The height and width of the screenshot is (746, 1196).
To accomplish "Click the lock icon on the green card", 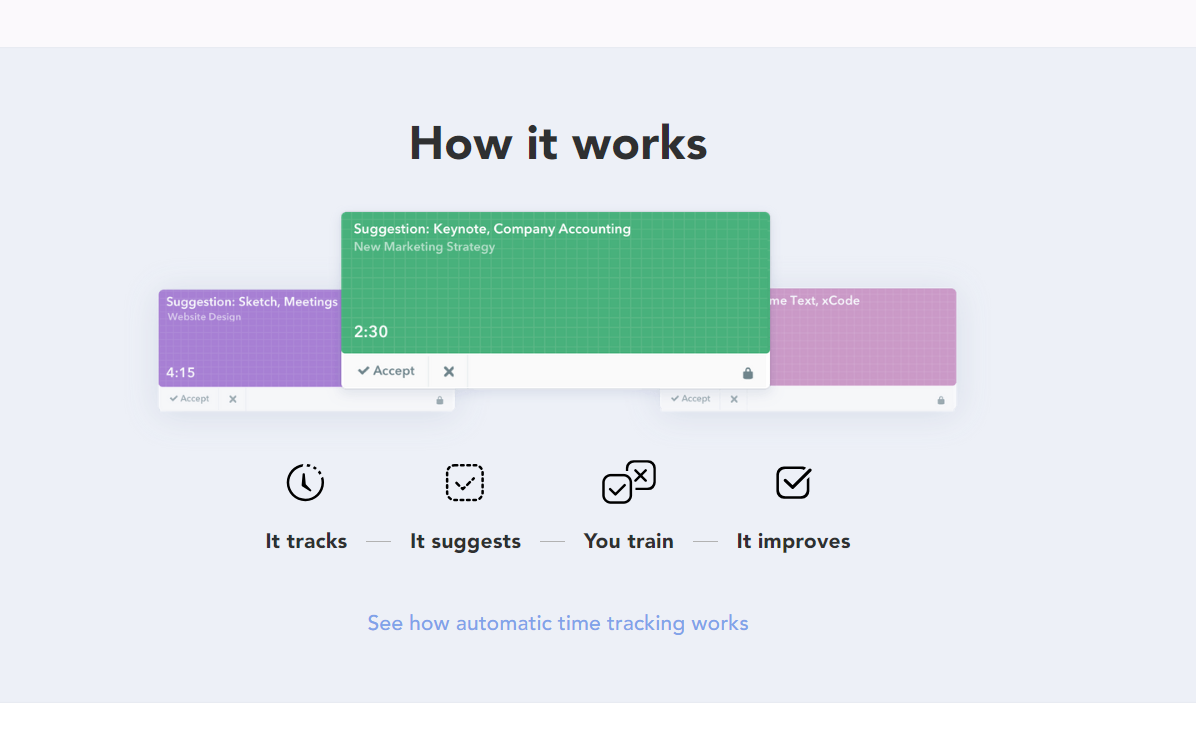I will (x=748, y=372).
